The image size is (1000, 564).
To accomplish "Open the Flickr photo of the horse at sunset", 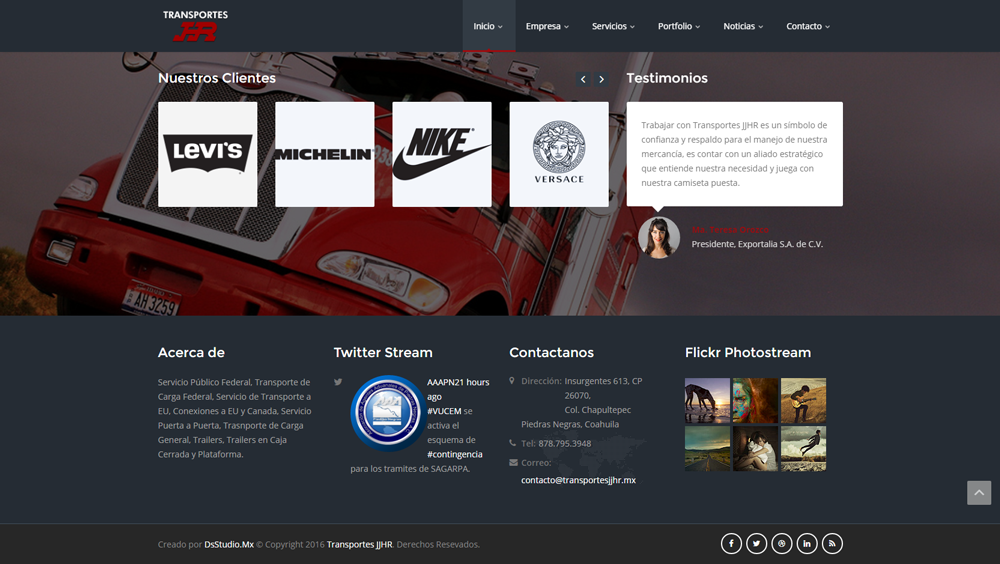I will point(707,401).
